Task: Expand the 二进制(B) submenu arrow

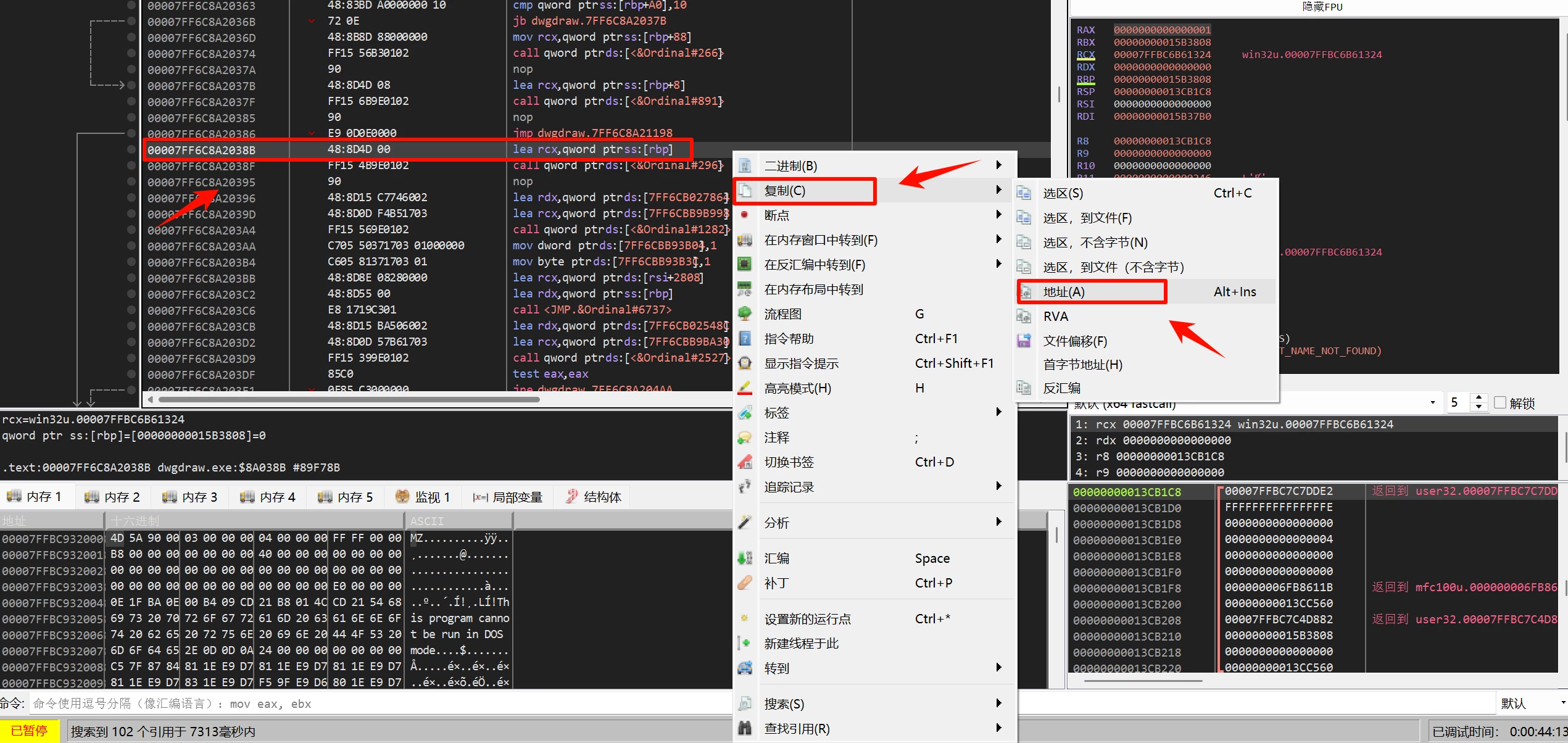Action: click(x=998, y=165)
